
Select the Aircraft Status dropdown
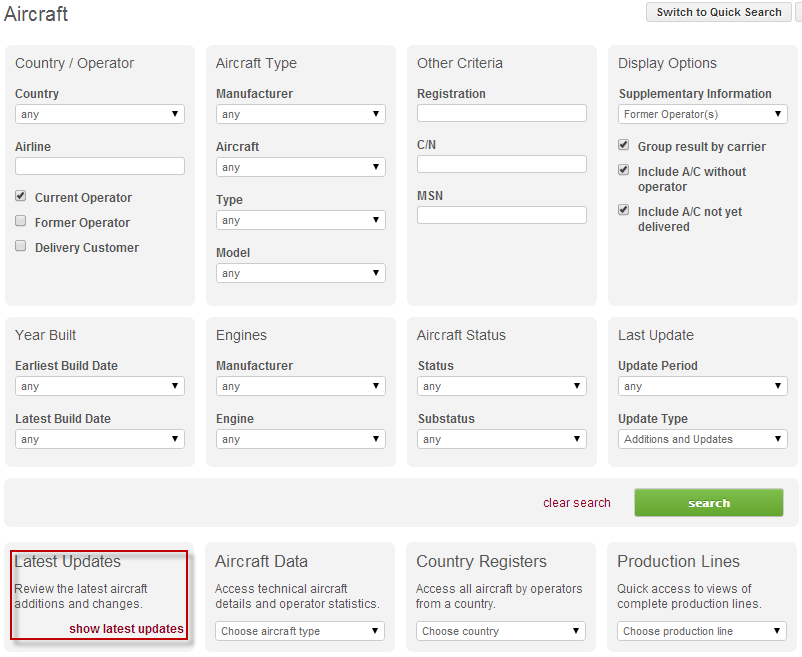pos(502,386)
